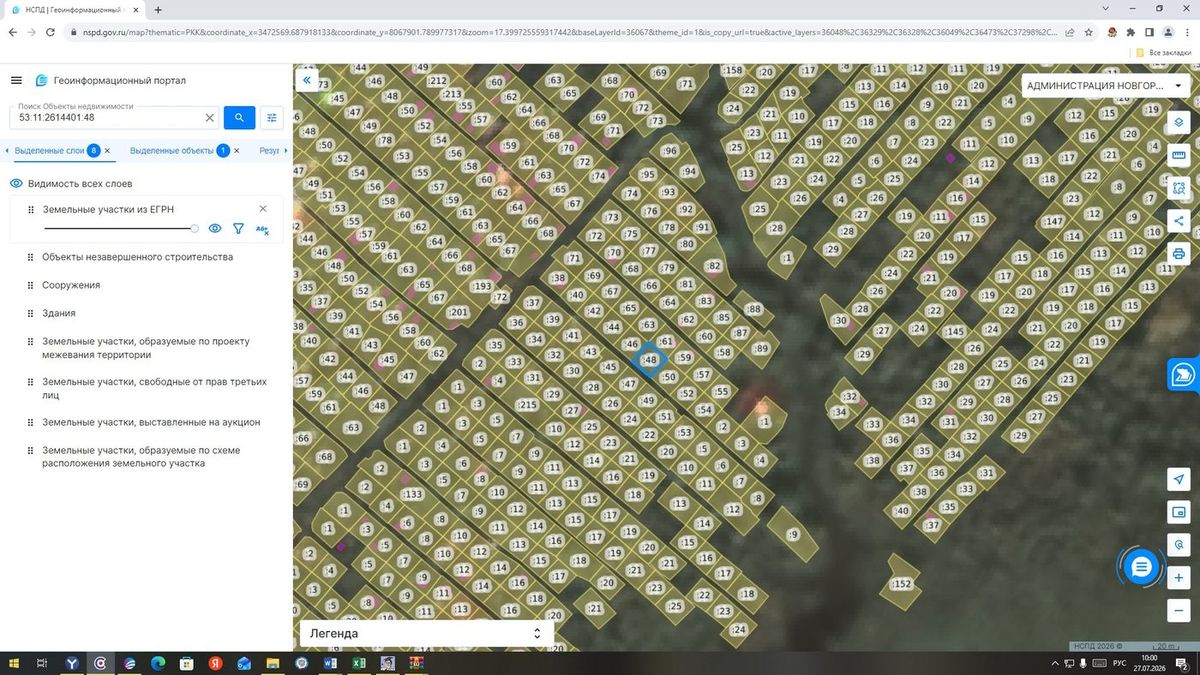Select the Сооружения layer
The image size is (1200, 675).
tap(71, 285)
